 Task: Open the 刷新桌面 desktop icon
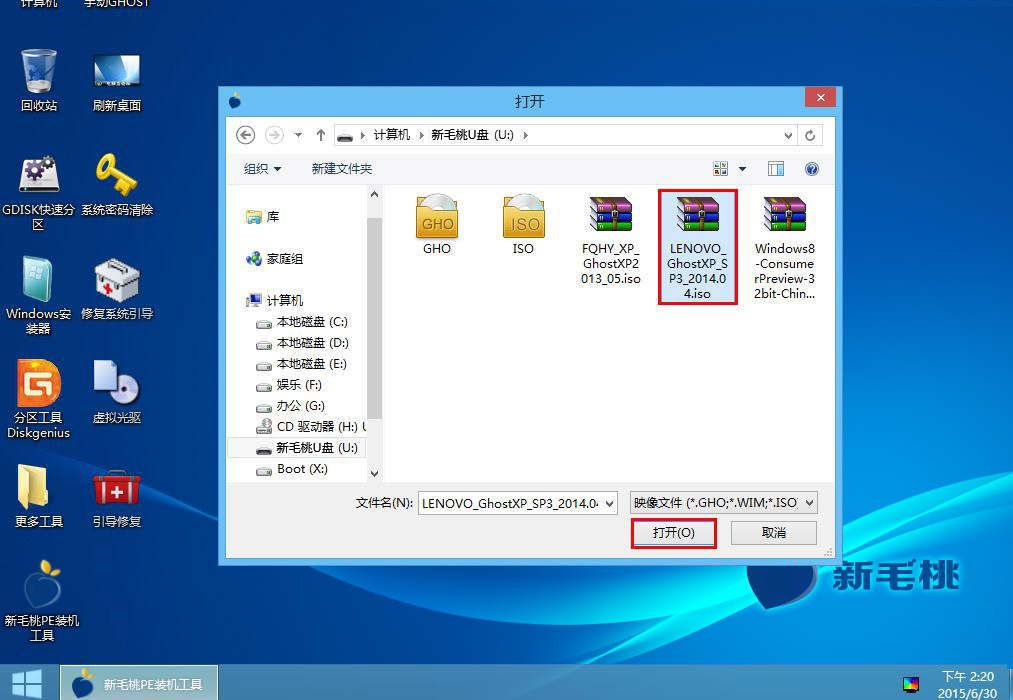point(117,80)
